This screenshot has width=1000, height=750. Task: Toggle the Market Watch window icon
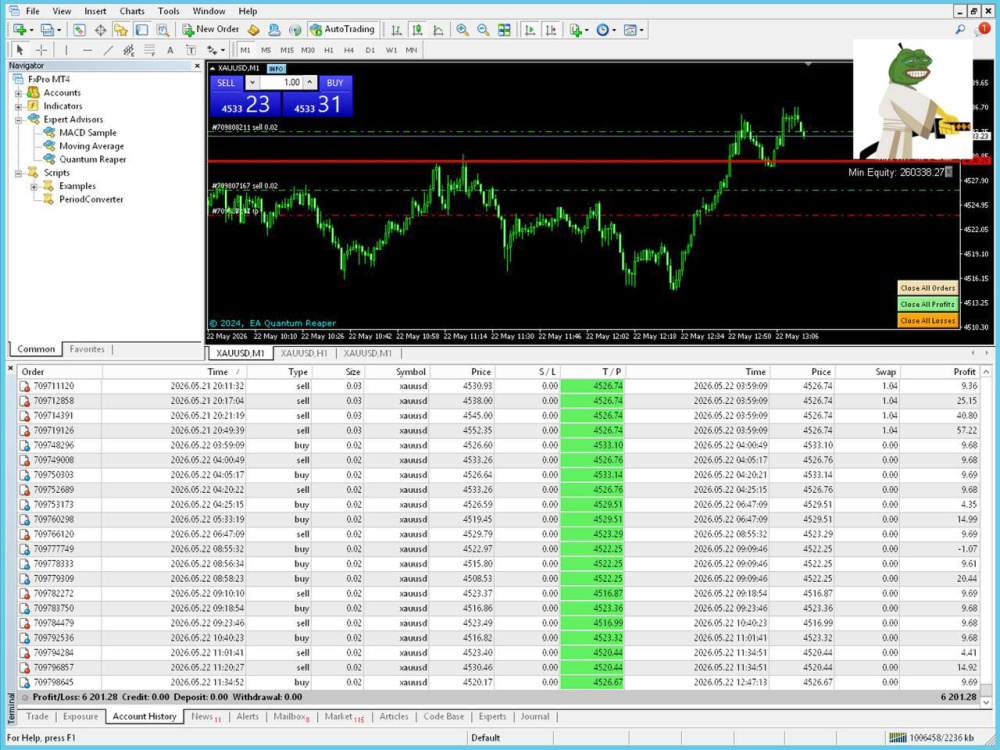79,29
